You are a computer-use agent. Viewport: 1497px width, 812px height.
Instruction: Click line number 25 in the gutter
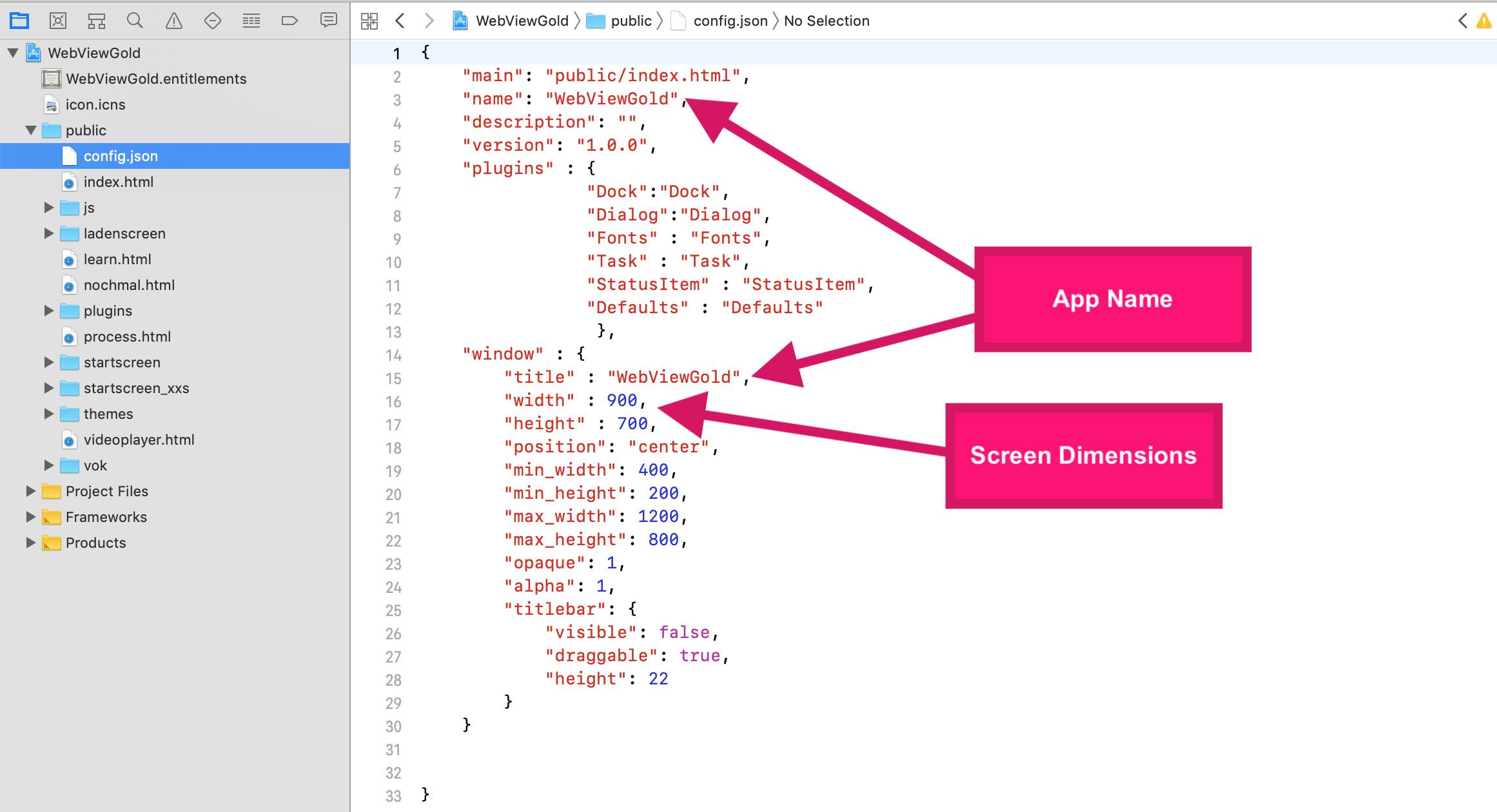tap(393, 610)
